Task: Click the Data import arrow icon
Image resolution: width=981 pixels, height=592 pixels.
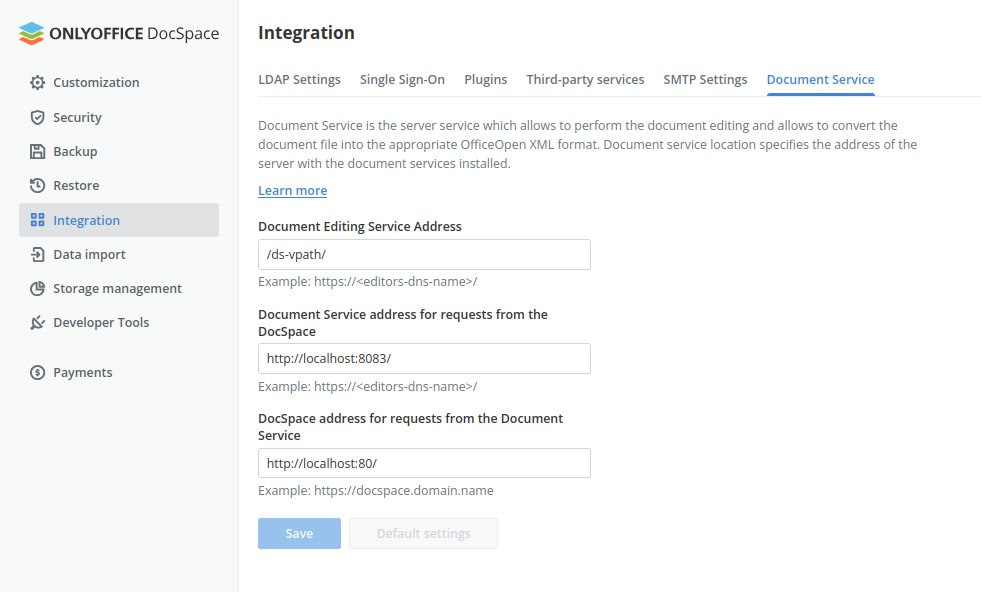Action: 38,254
